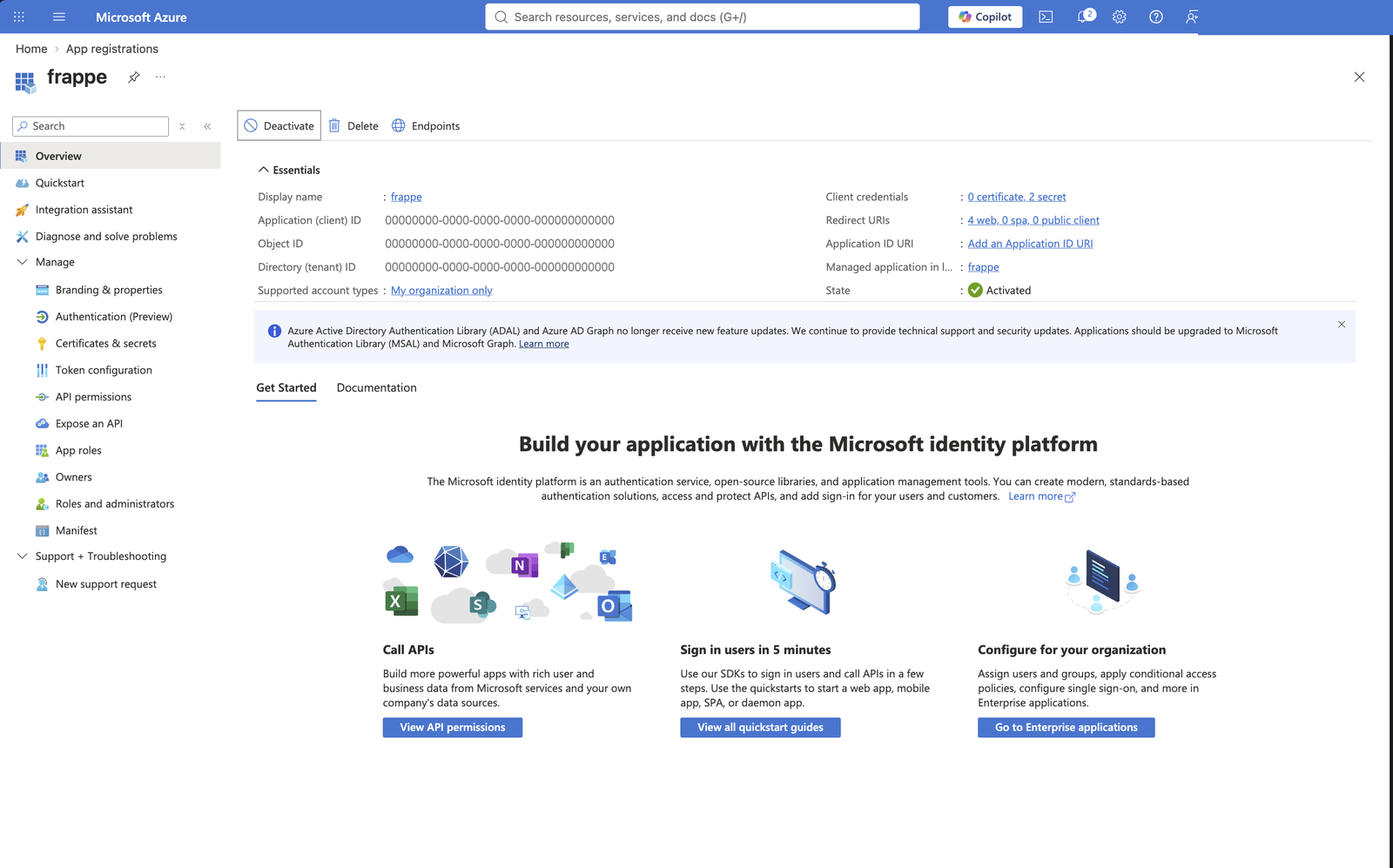The width and height of the screenshot is (1393, 868).
Task: Open portal settings gear icon
Action: tap(1120, 17)
